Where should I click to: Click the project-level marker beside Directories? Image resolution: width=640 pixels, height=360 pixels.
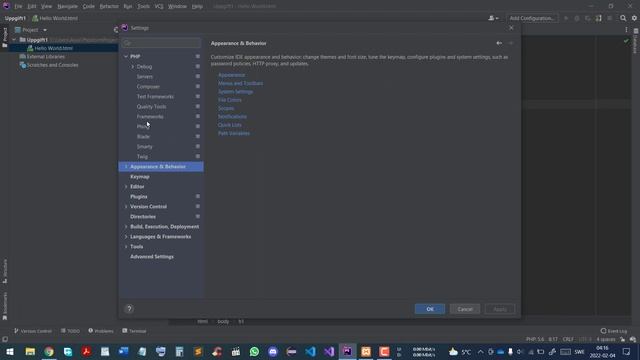198,216
